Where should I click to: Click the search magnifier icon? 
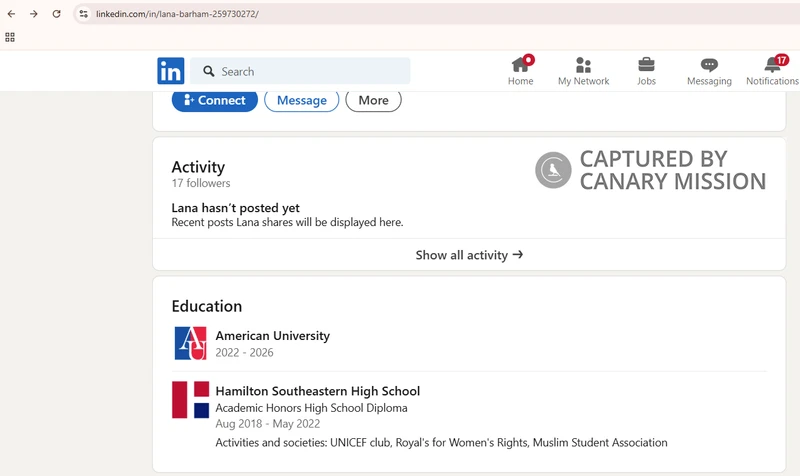(x=208, y=71)
